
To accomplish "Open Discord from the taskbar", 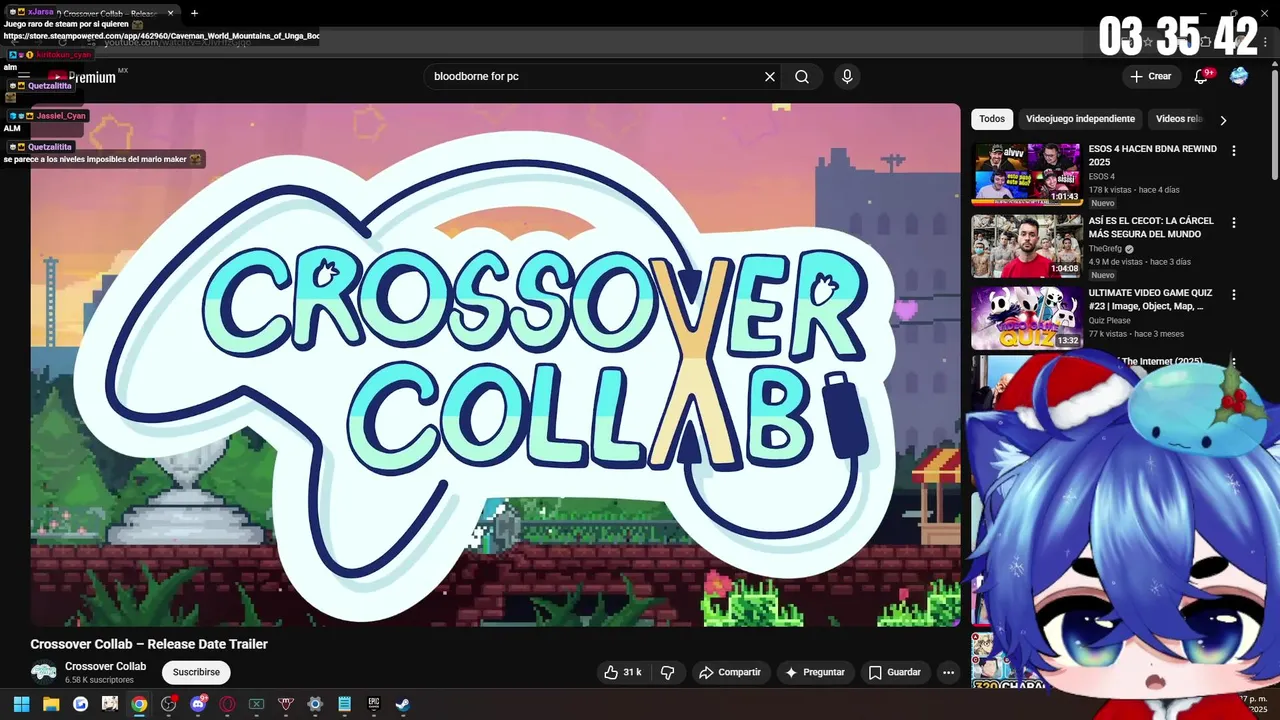I will 198,704.
